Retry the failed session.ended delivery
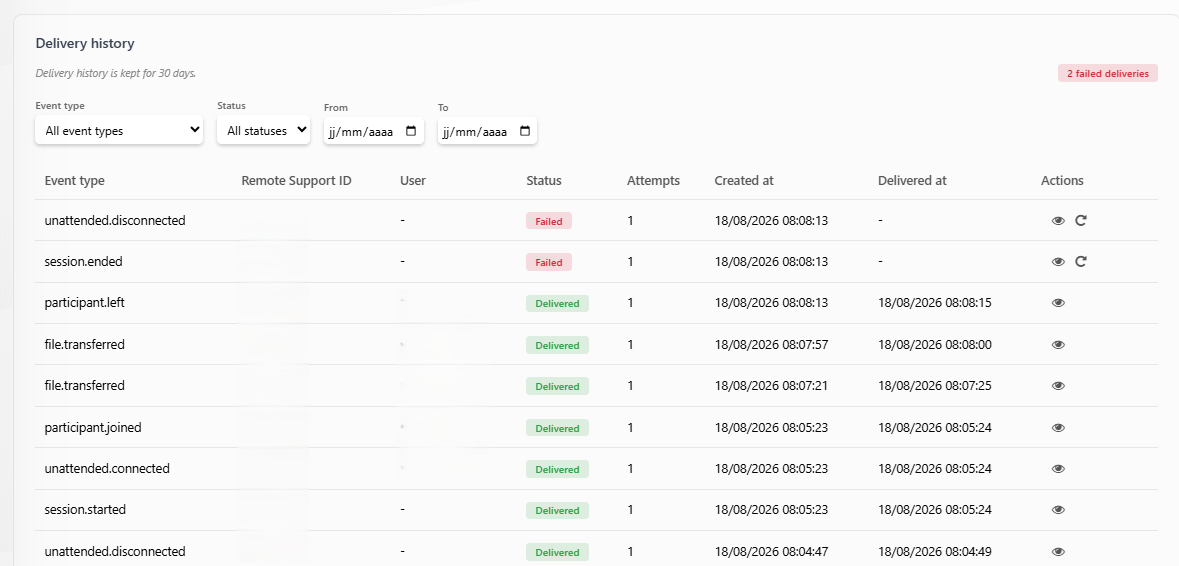The image size is (1179, 566). click(x=1080, y=262)
